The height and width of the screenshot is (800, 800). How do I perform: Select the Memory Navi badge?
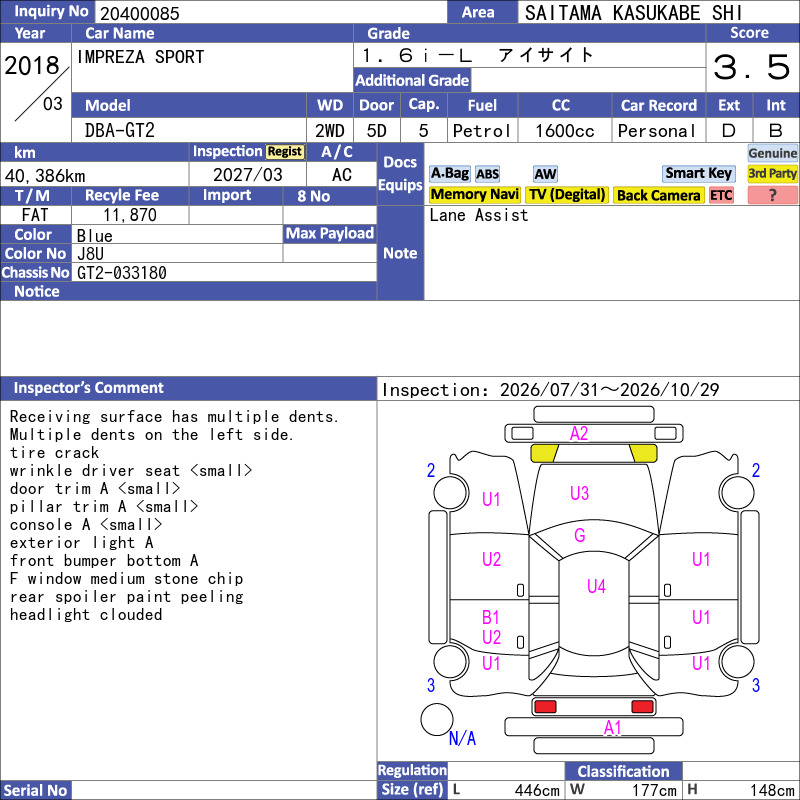pos(474,194)
